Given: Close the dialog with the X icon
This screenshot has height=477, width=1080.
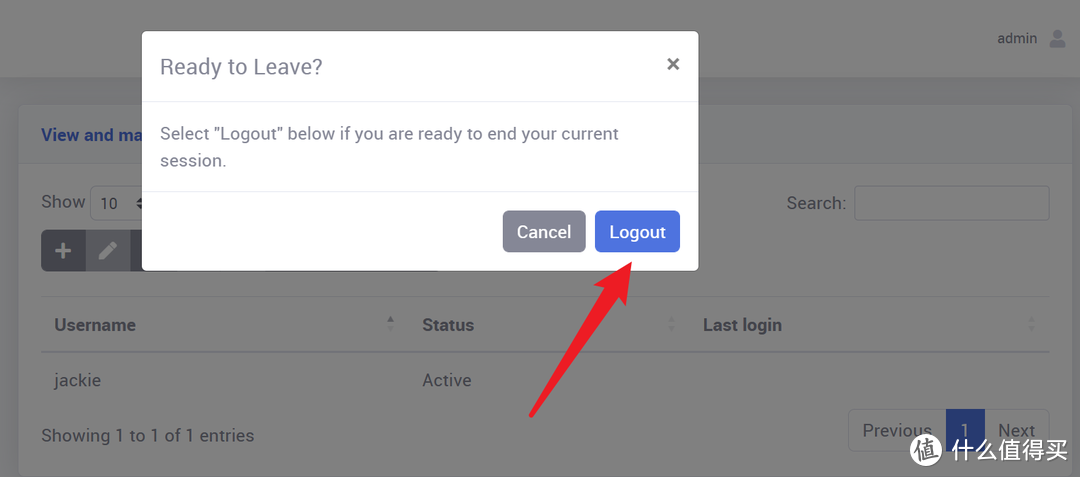Looking at the screenshot, I should point(673,64).
